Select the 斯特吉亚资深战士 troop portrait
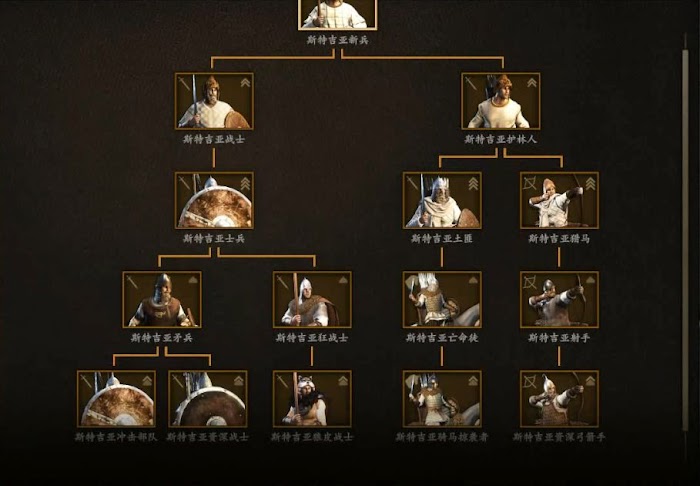The image size is (700, 486). tap(208, 399)
